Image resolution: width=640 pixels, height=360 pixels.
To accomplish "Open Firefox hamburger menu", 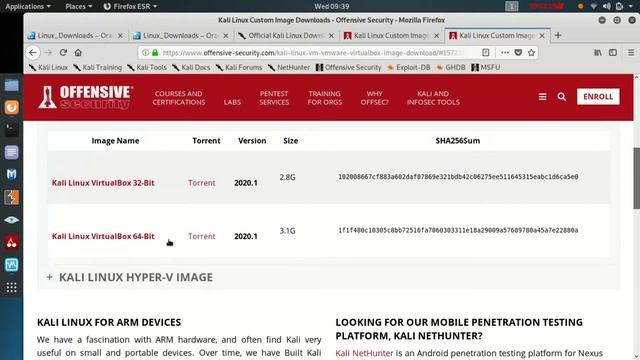I will click(x=631, y=53).
